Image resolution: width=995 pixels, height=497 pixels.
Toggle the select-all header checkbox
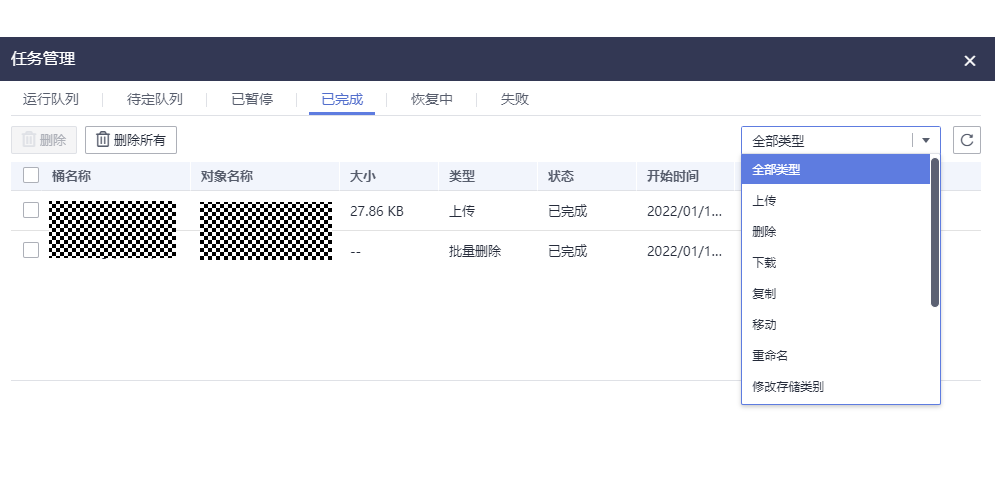tap(31, 176)
